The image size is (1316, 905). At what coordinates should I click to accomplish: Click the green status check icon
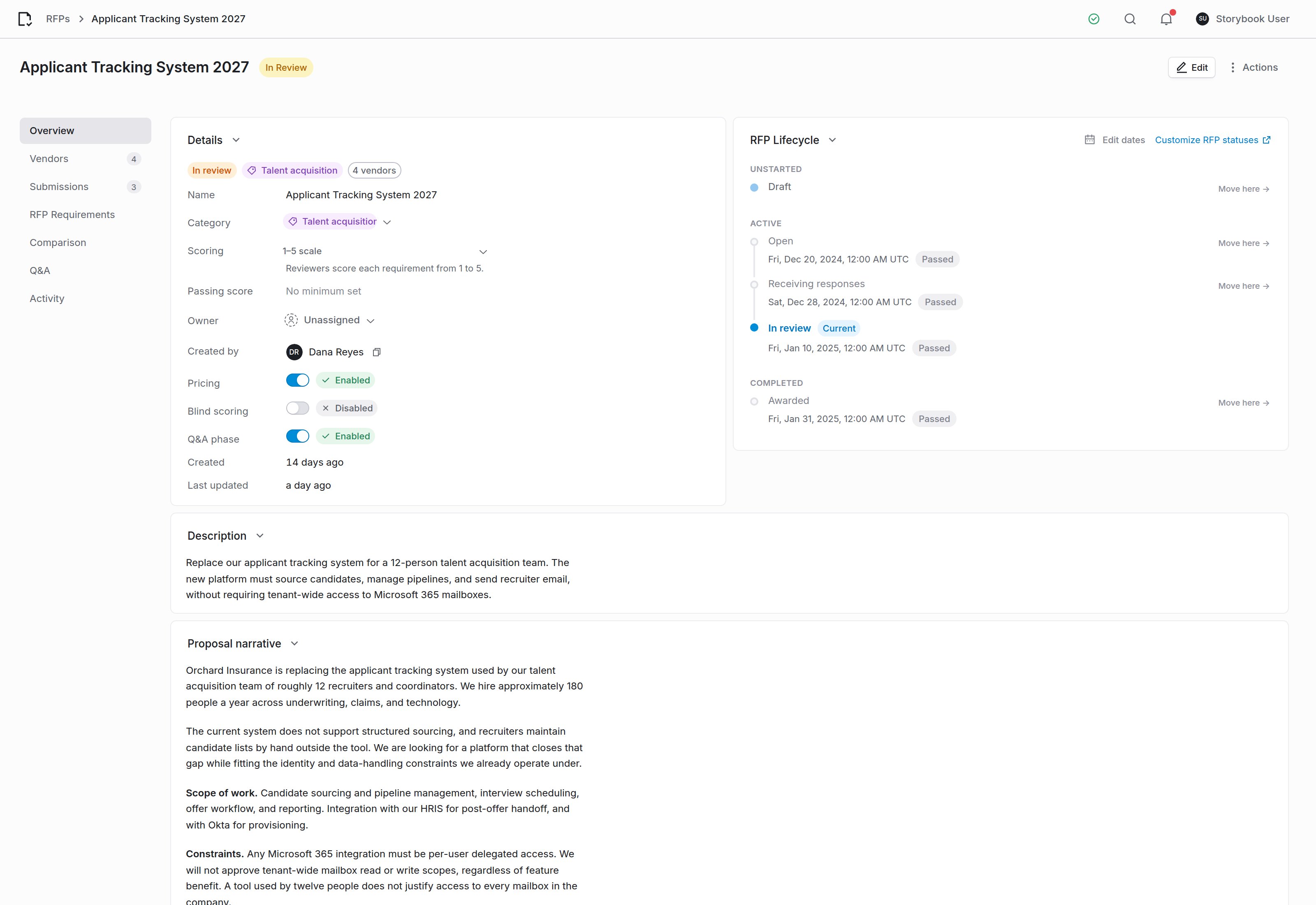[1094, 19]
